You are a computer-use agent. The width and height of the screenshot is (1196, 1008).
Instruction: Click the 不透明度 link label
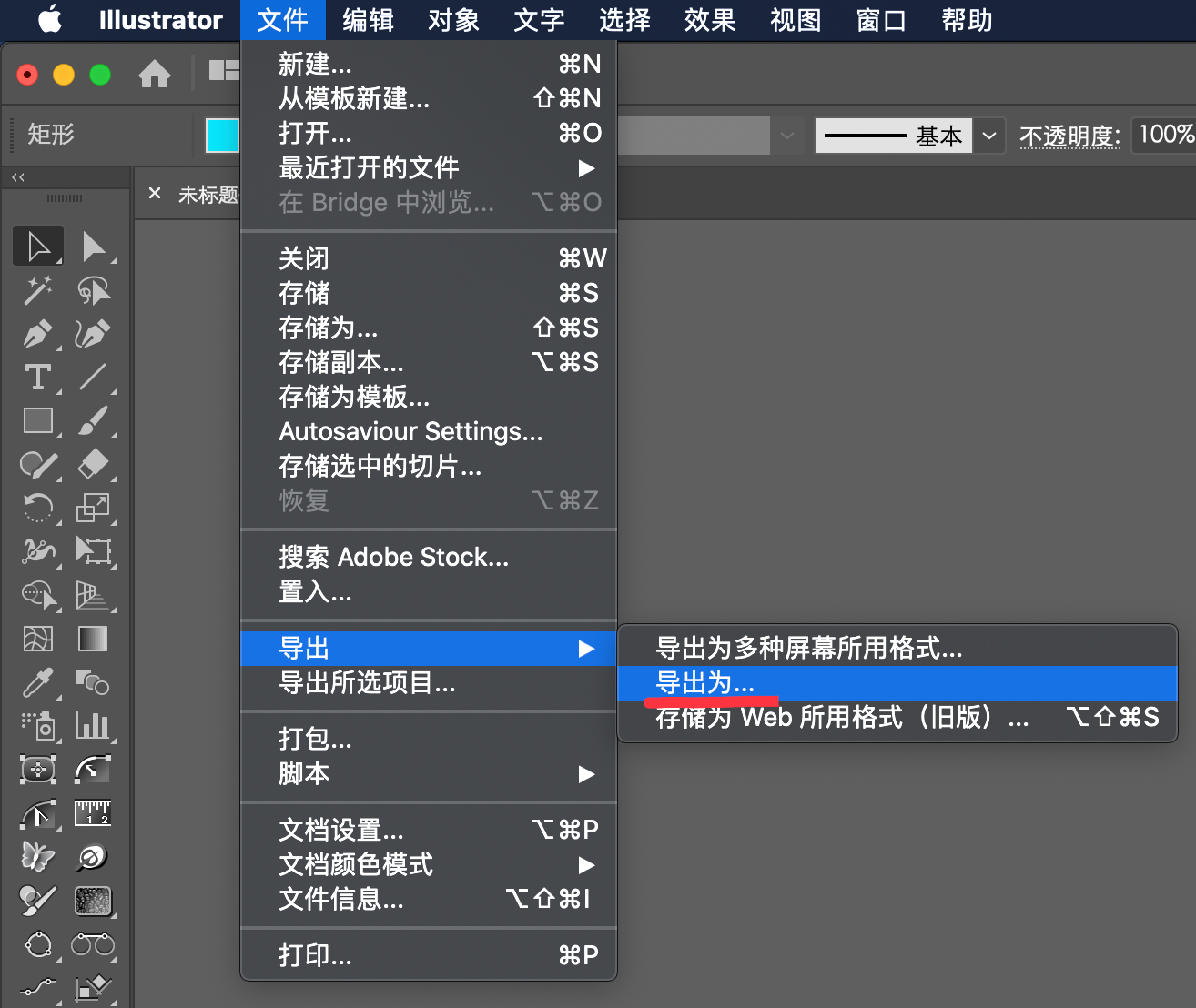(x=1070, y=136)
